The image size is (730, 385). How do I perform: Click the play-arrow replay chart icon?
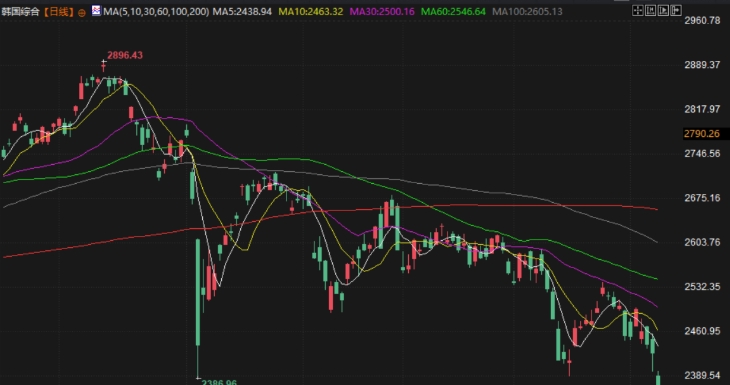tap(663, 10)
